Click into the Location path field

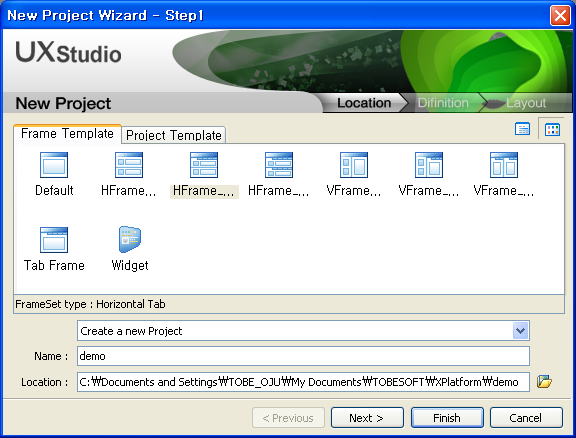pyautogui.click(x=303, y=382)
